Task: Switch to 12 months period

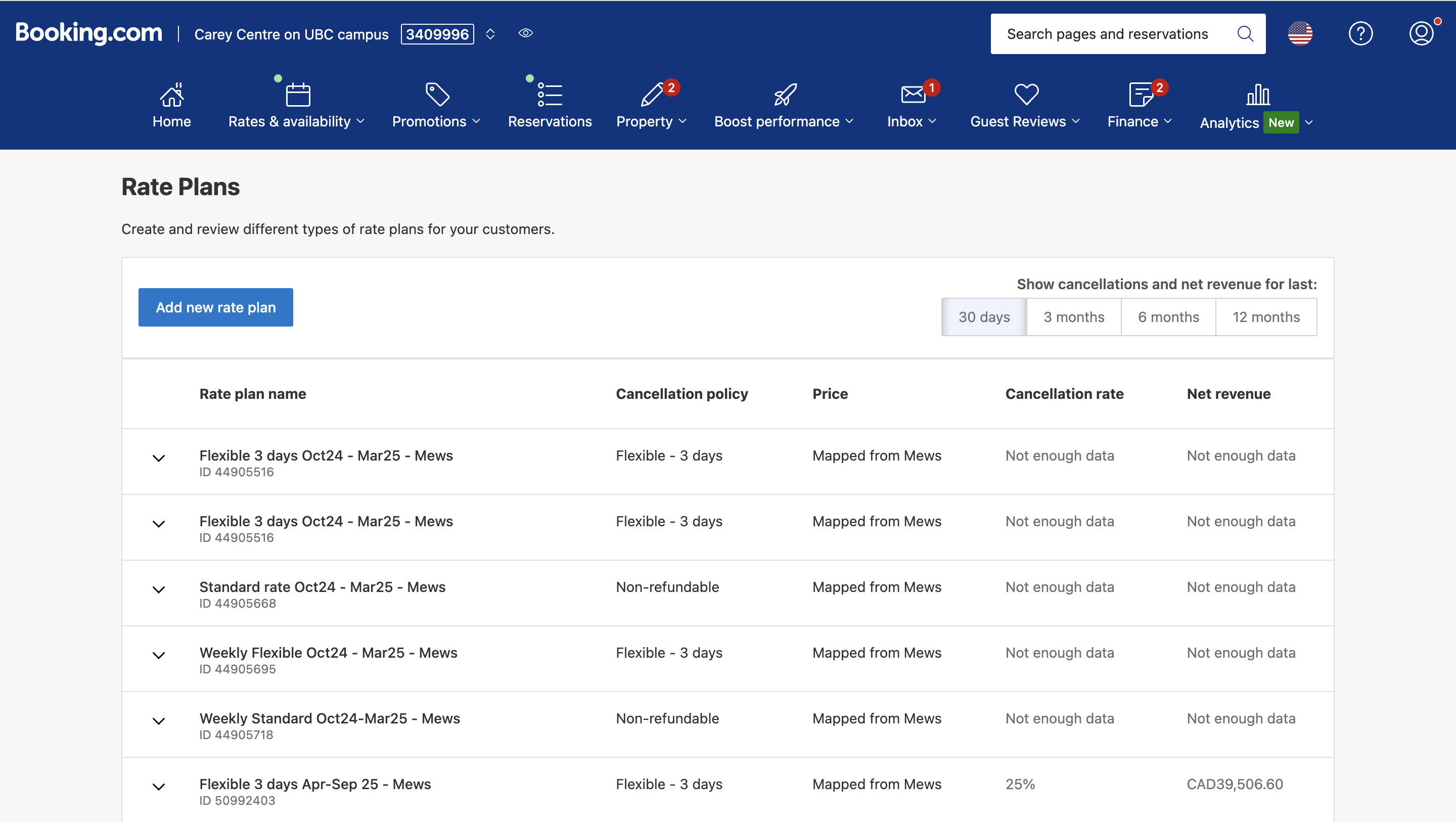Action: pyautogui.click(x=1265, y=317)
